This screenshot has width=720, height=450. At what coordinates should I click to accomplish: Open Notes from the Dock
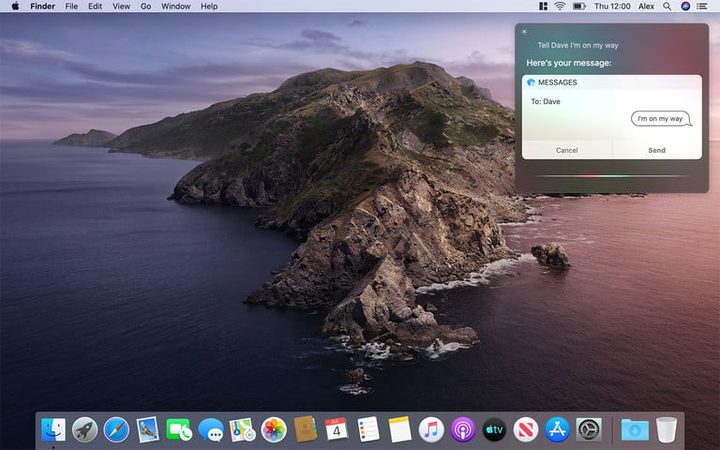(x=400, y=429)
